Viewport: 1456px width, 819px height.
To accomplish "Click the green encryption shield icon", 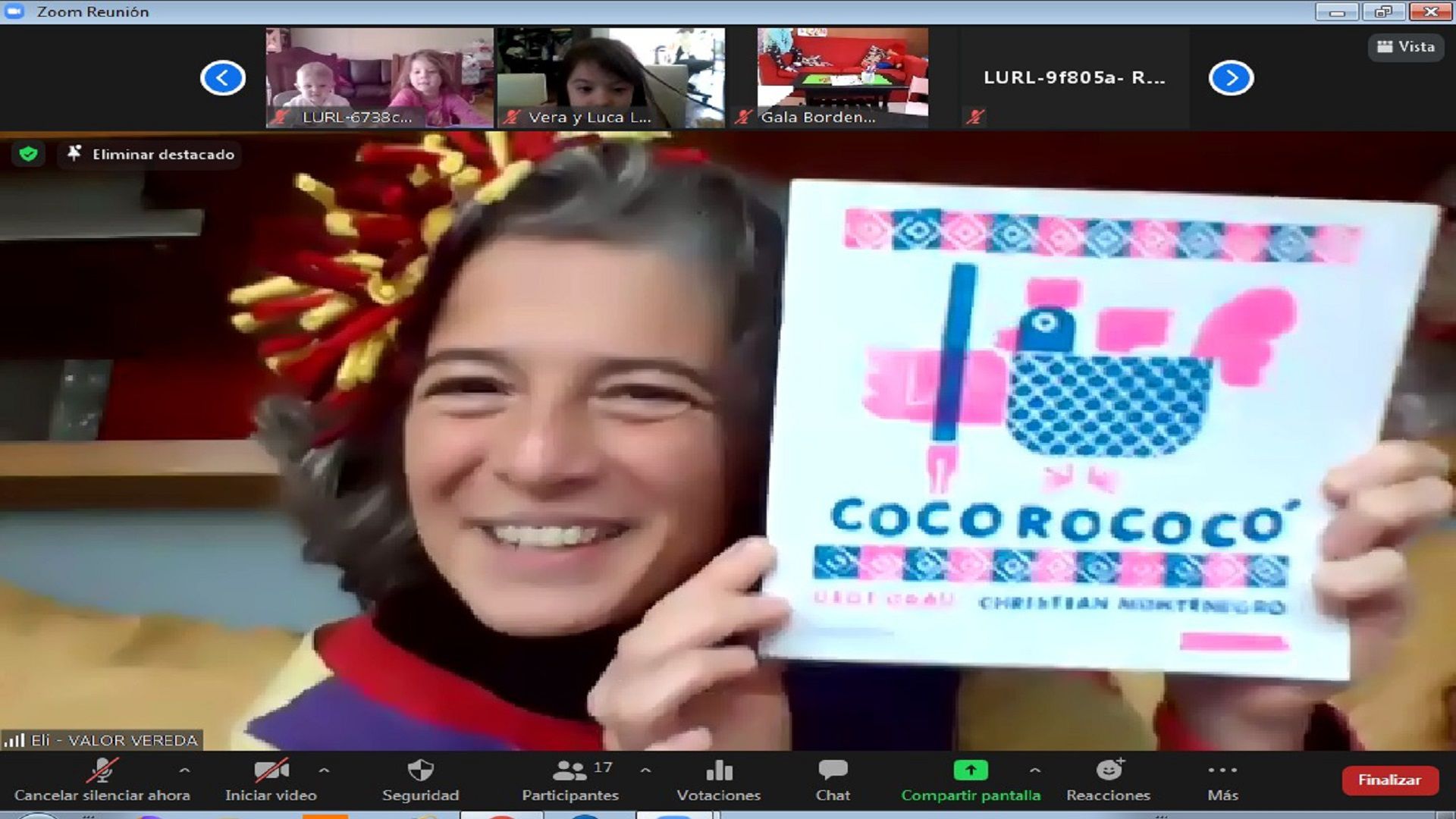I will tap(29, 154).
